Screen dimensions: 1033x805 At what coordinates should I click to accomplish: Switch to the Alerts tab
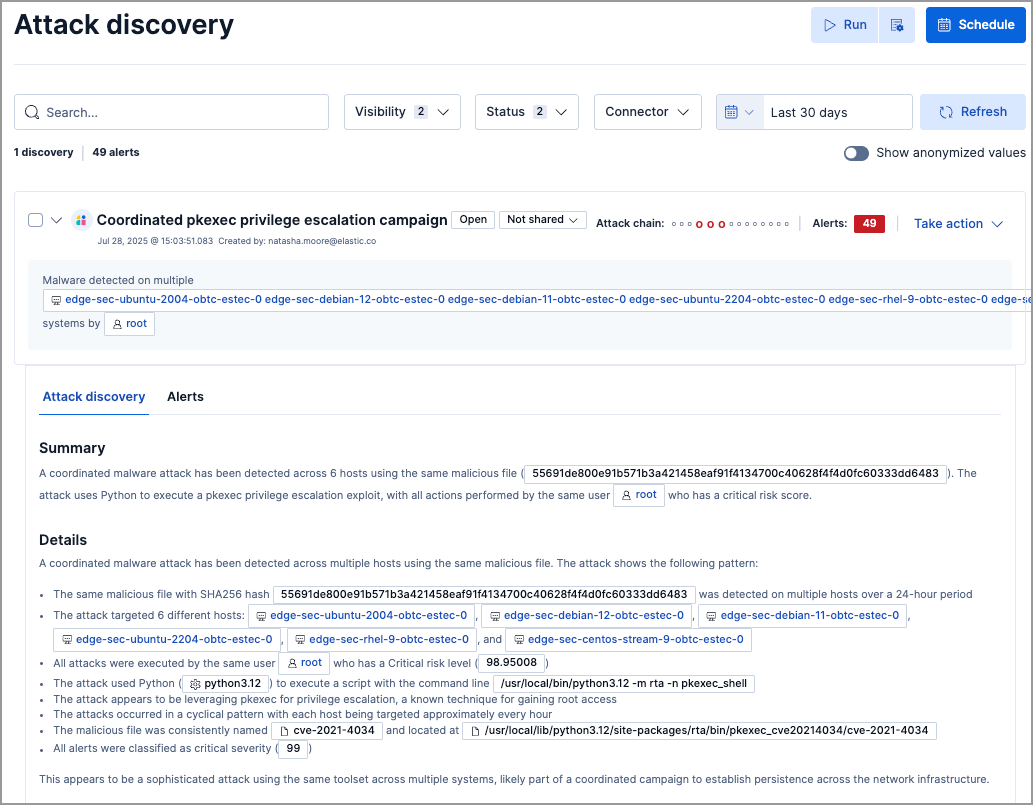pyautogui.click(x=185, y=396)
